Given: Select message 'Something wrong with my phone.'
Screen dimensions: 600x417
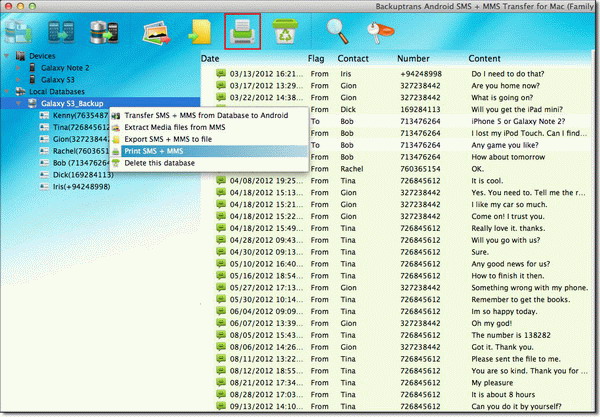Looking at the screenshot, I should 530,287.
